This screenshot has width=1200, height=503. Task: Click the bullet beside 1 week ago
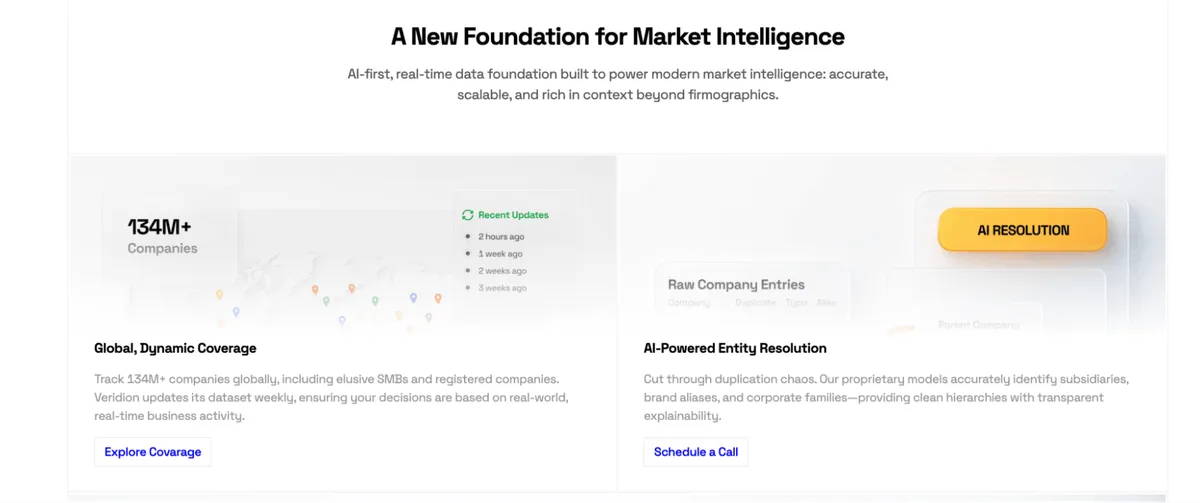[x=468, y=254]
